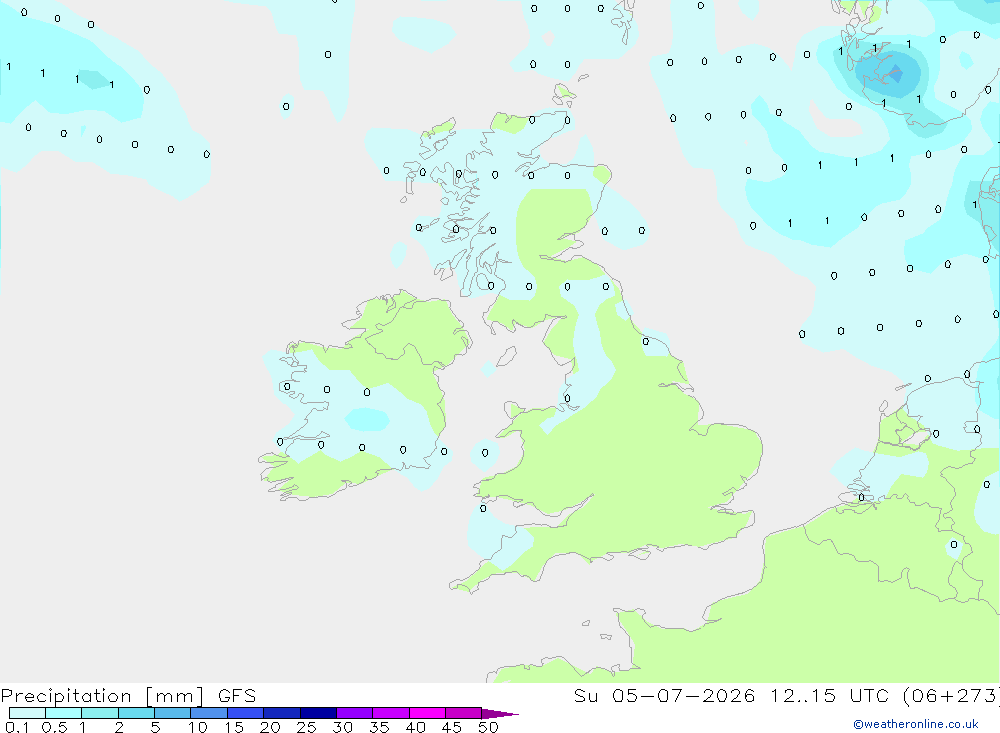This screenshot has width=1000, height=733.
Task: Select the 35–40 mm violet legend swatch
Action: 391,713
